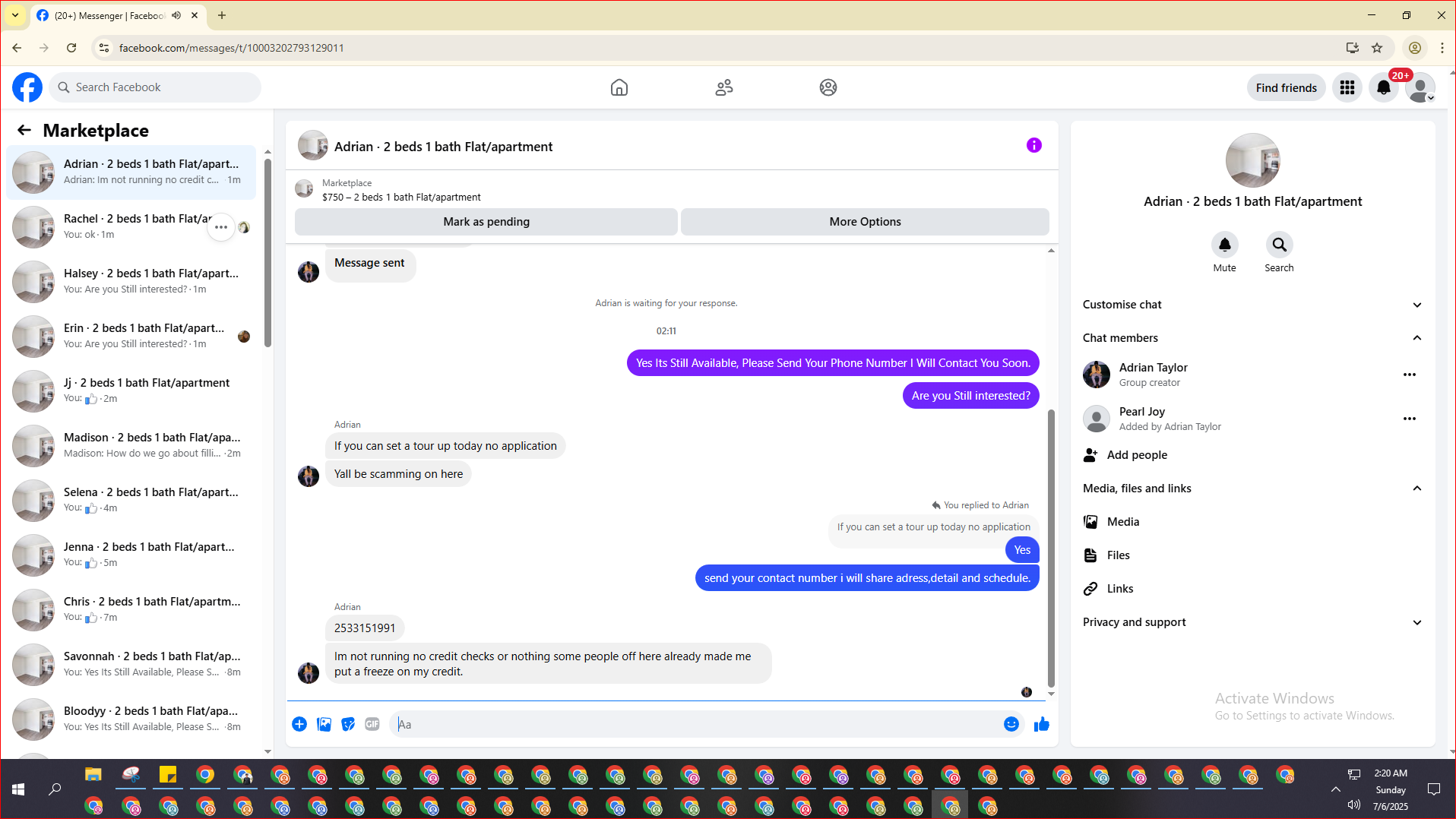Collapse Chat members section
This screenshot has height=819, width=1456.
[1252, 338]
